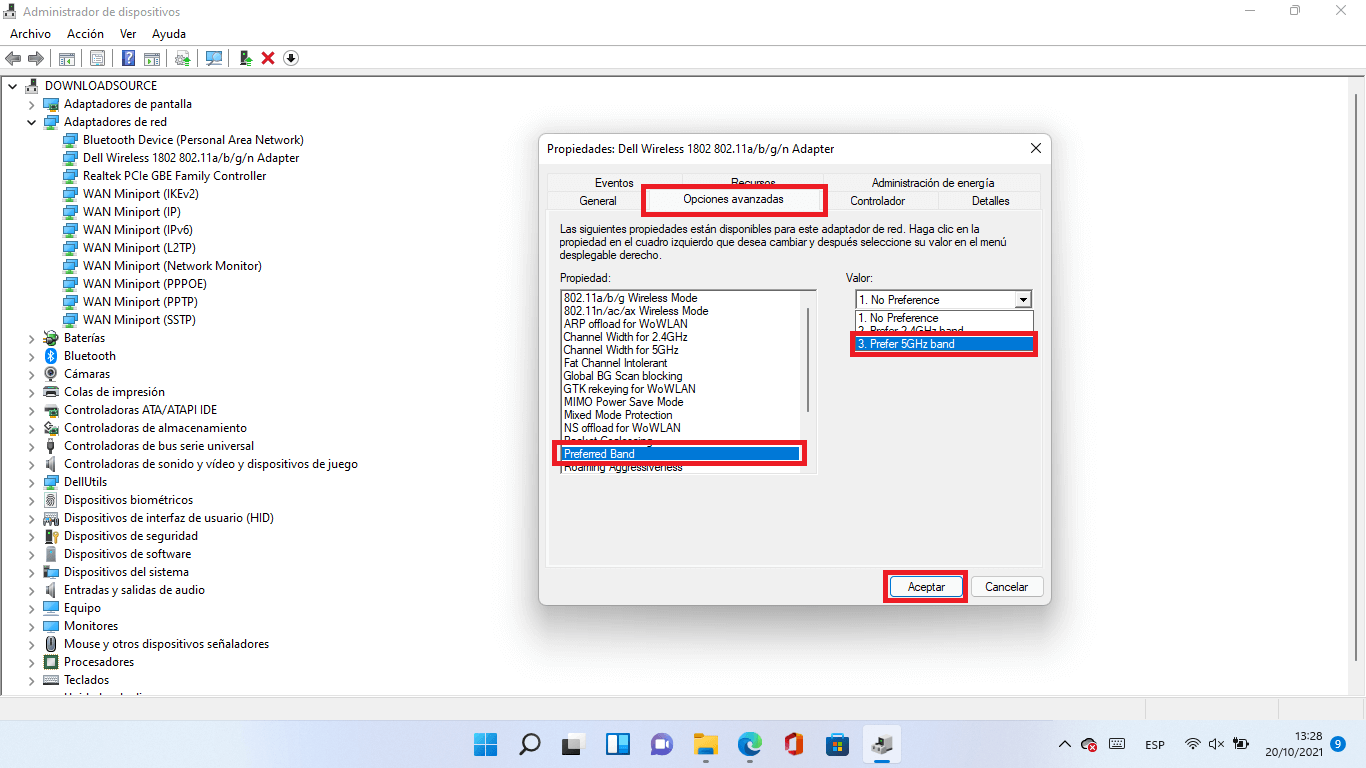1366x768 pixels.
Task: Click the black down-arrow disable device icon
Action: [x=291, y=58]
